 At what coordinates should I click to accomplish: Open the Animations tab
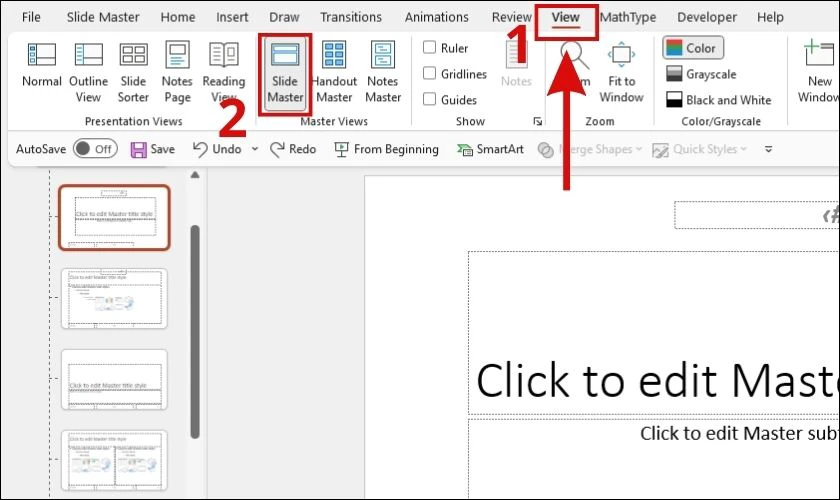click(x=437, y=17)
